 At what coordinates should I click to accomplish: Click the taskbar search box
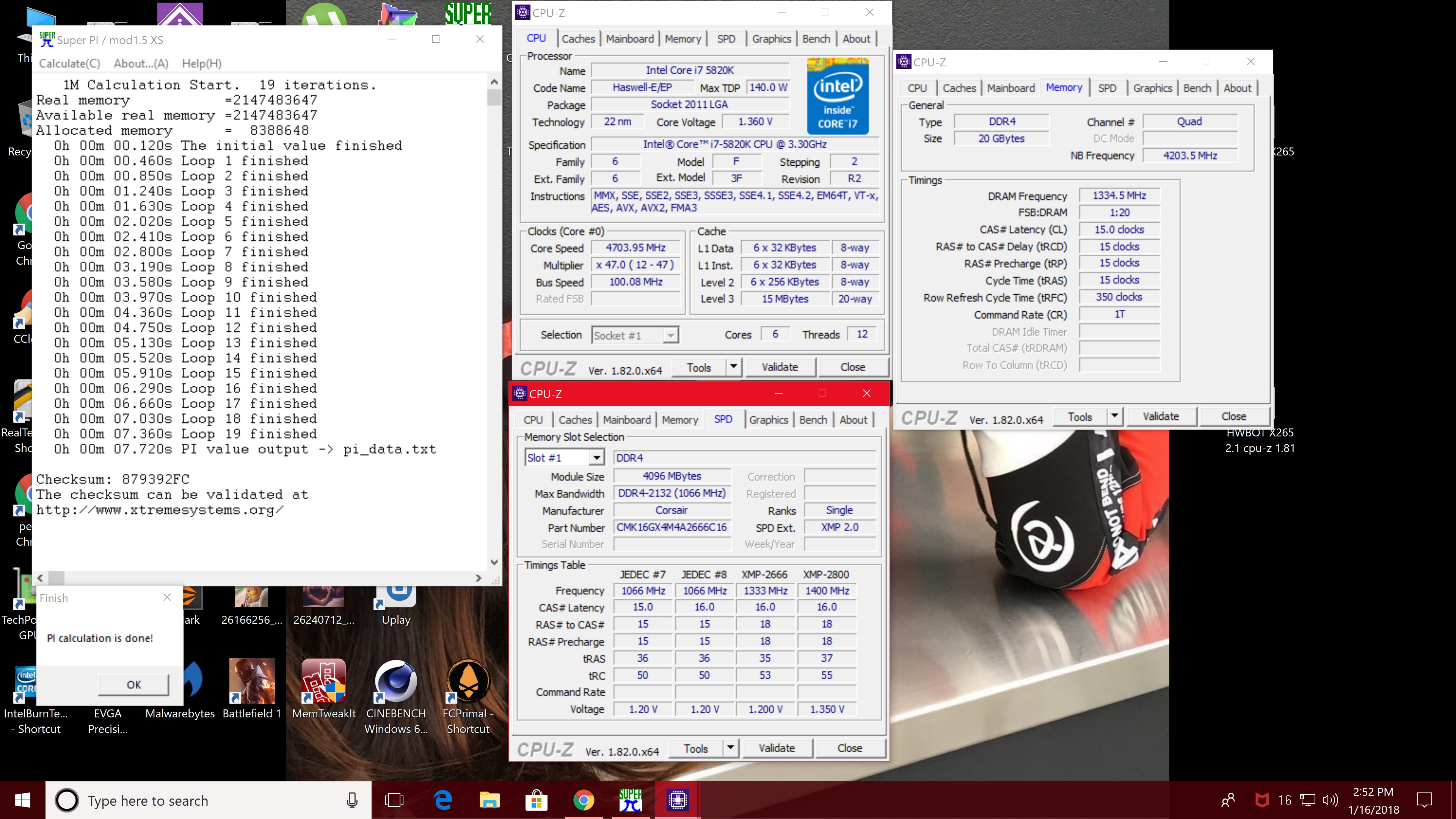tap(209, 800)
